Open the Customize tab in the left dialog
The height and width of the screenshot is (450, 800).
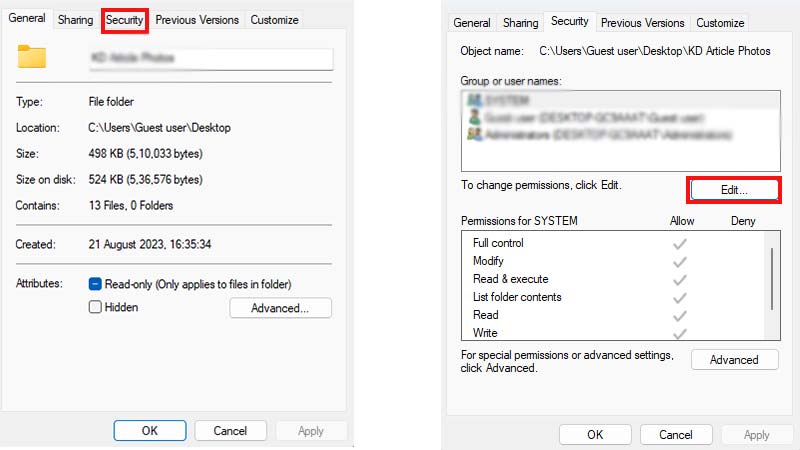coord(274,20)
